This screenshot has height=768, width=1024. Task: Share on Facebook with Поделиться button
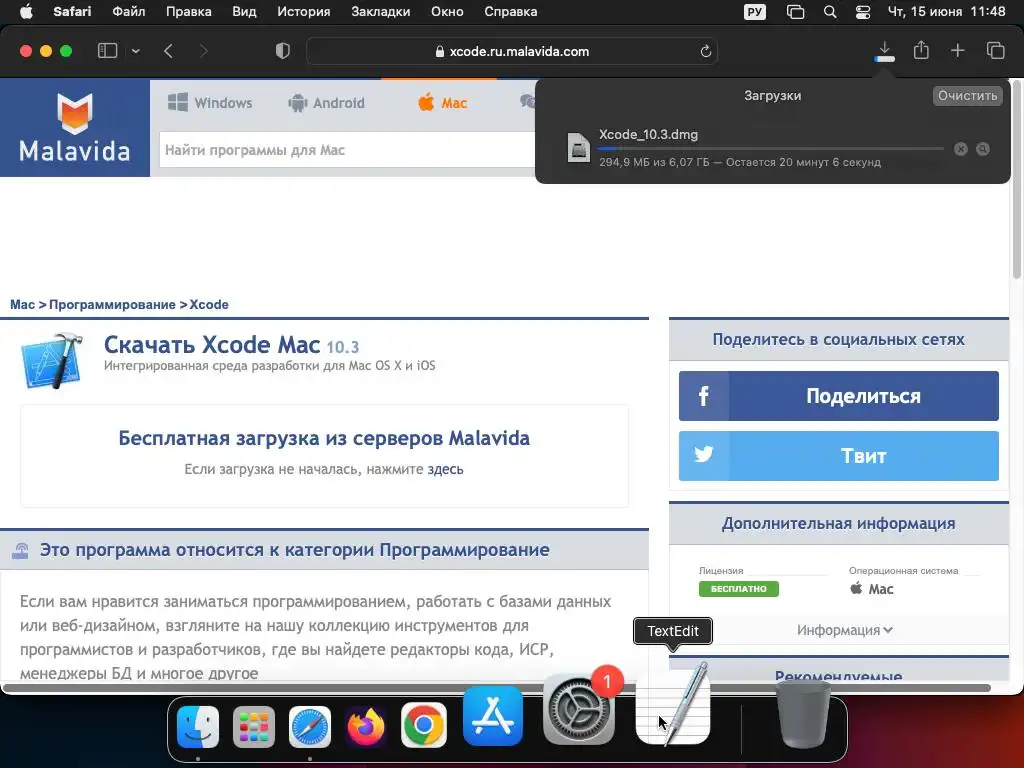click(839, 396)
